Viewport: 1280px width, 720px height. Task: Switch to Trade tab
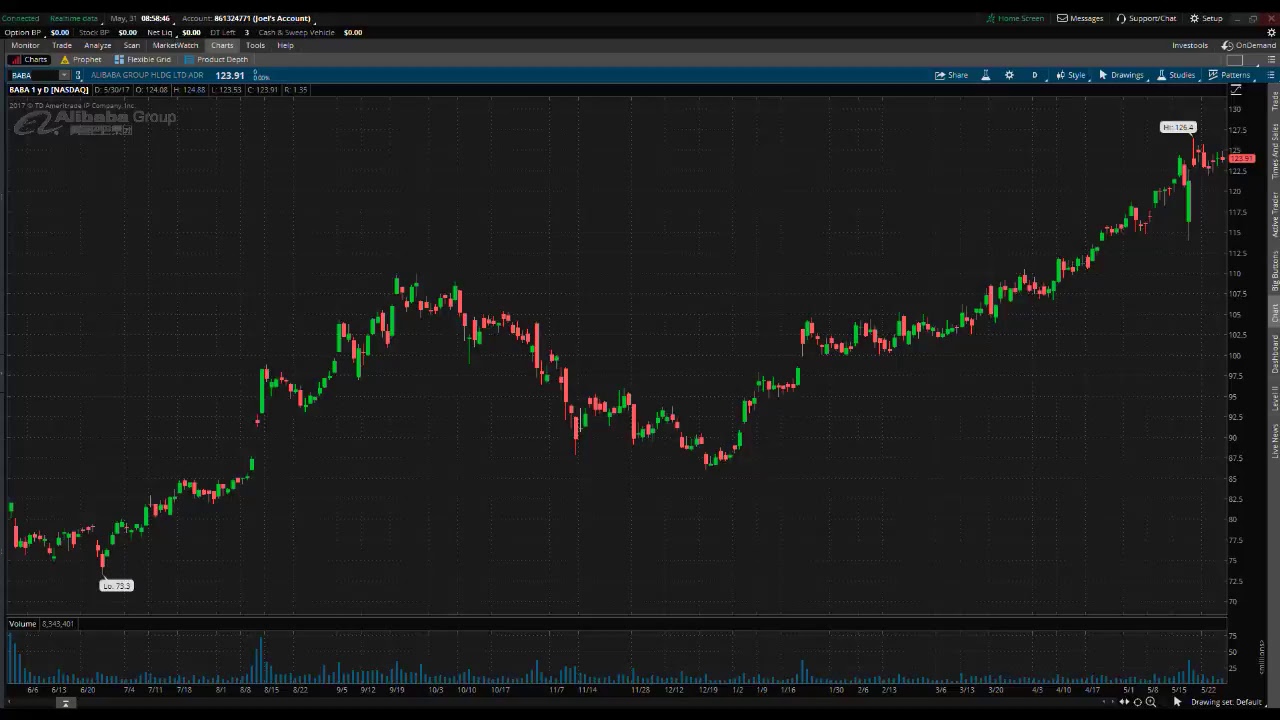pyautogui.click(x=62, y=45)
